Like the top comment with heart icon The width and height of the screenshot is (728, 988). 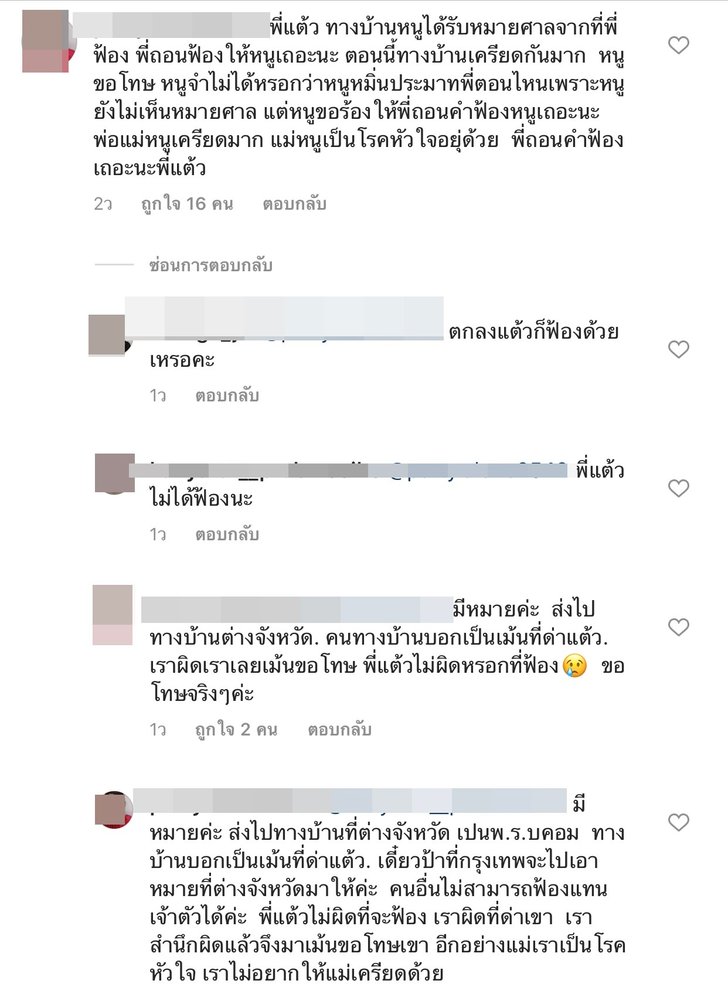(x=678, y=45)
